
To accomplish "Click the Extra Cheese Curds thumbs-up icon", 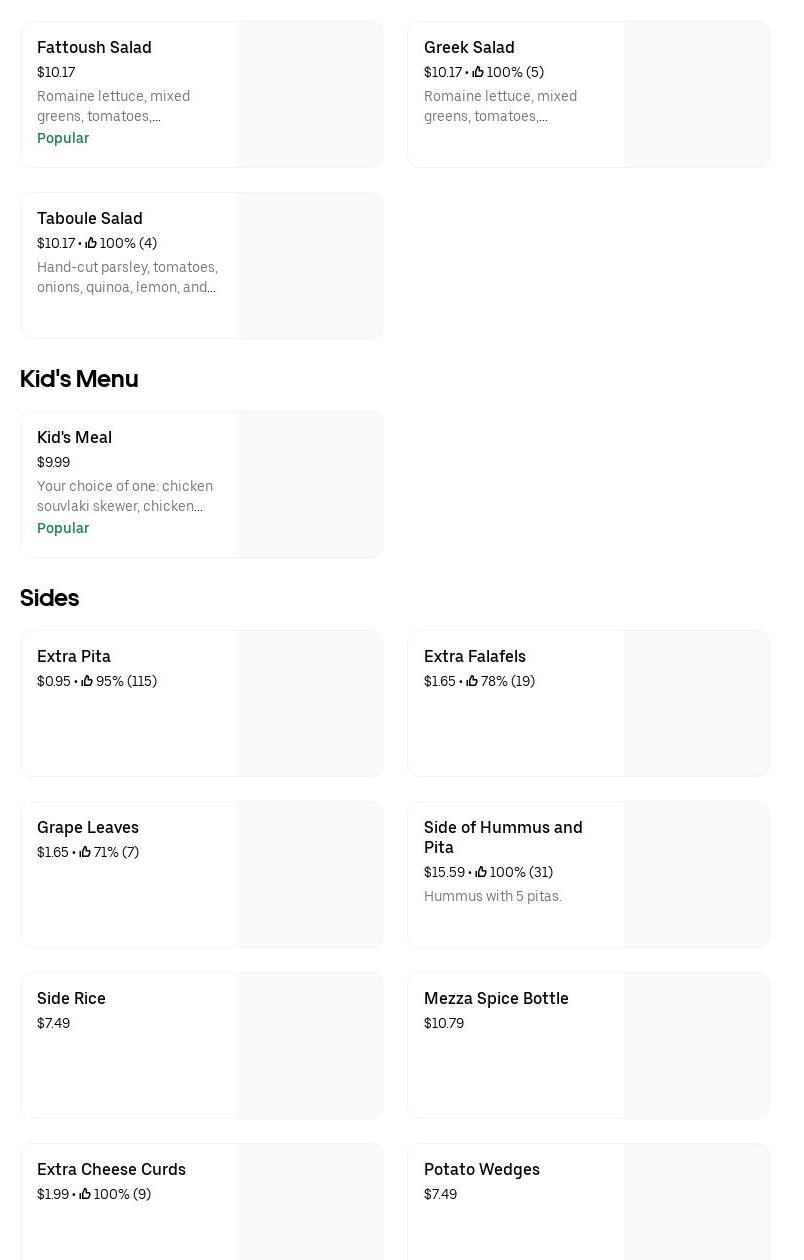I will coord(85,1194).
